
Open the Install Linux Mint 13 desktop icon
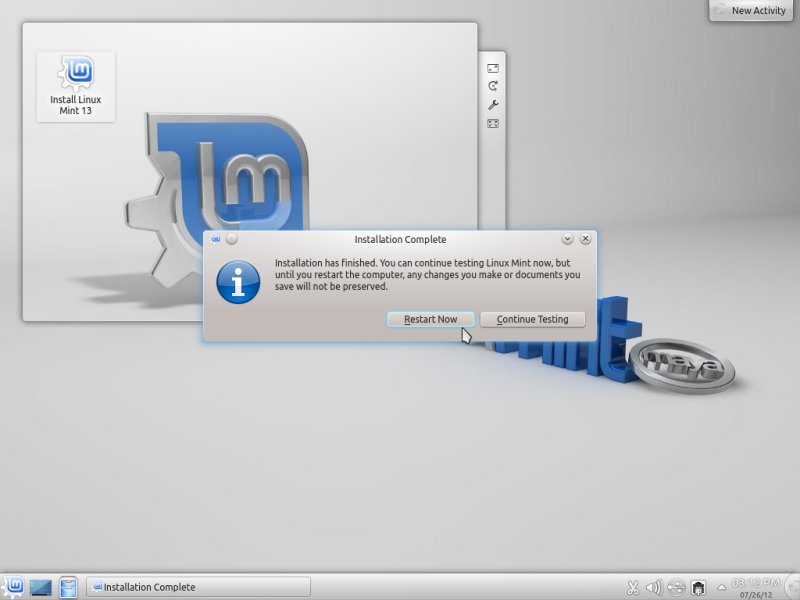click(x=76, y=87)
